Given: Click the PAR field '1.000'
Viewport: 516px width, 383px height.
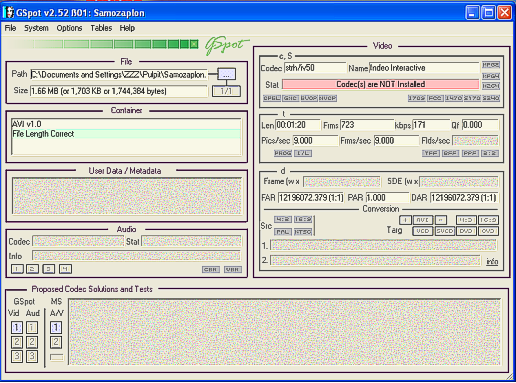Looking at the screenshot, I should point(387,198).
